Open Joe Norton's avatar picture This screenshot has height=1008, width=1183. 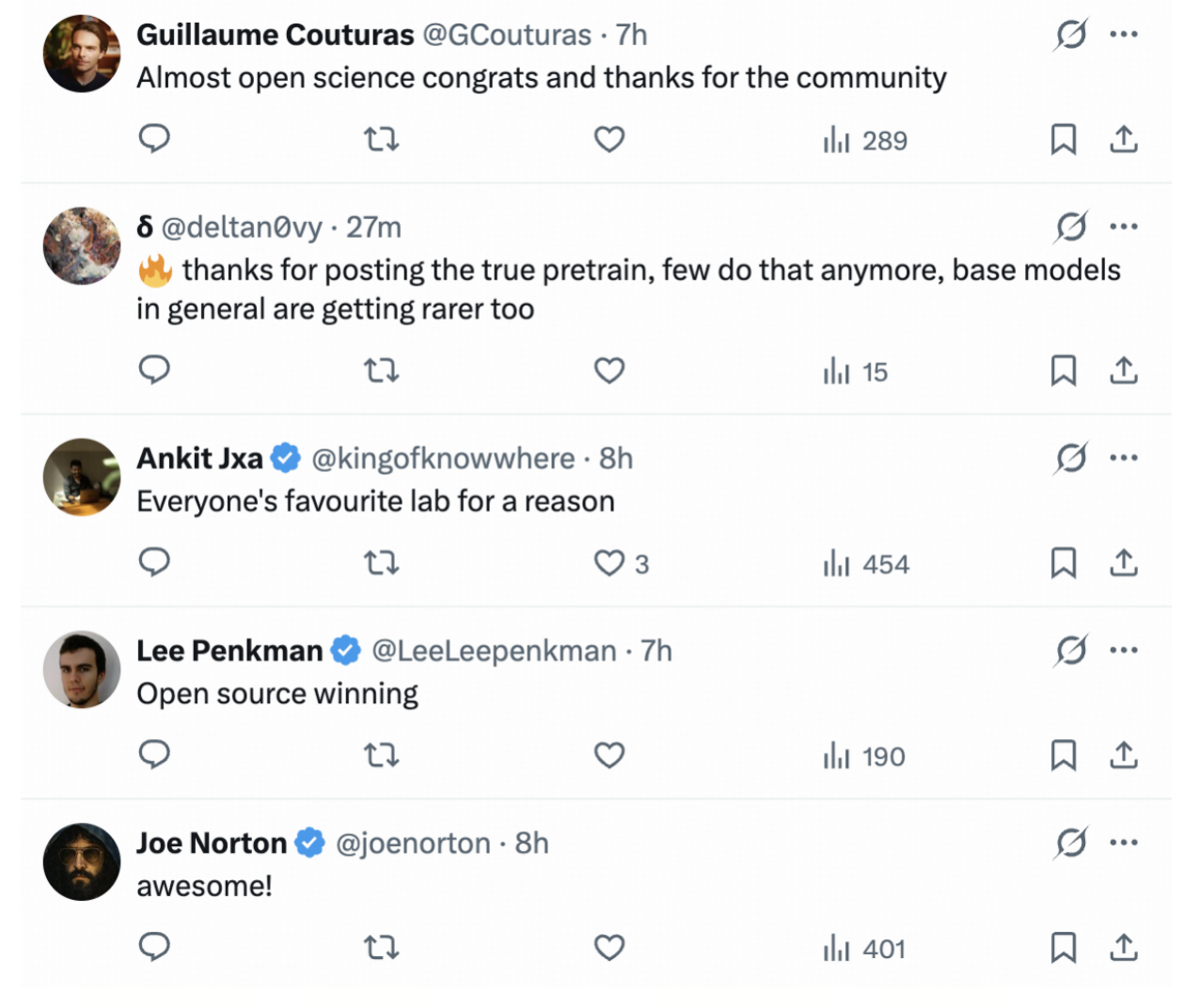82,861
